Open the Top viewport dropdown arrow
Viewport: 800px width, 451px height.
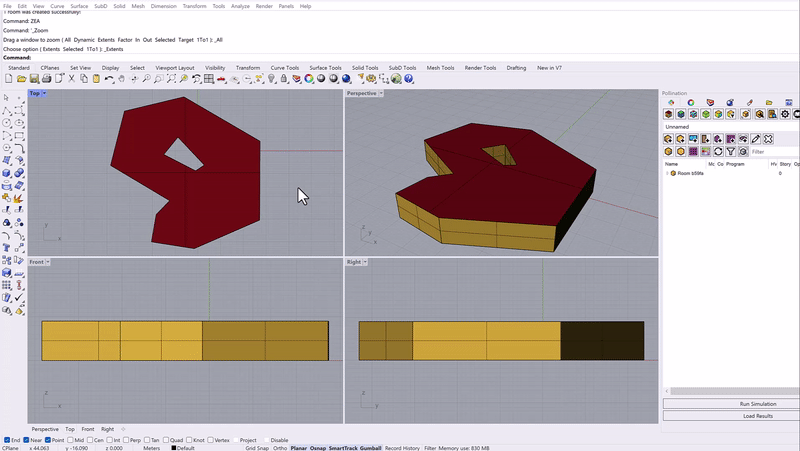[x=45, y=93]
